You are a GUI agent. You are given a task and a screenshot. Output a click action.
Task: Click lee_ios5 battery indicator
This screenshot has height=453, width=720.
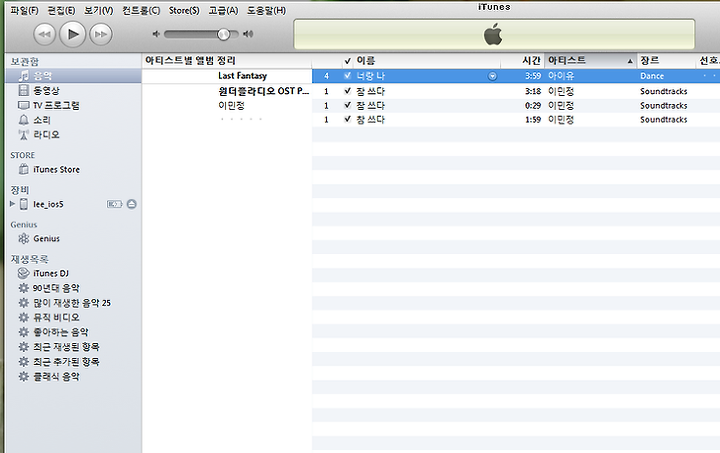pos(114,204)
